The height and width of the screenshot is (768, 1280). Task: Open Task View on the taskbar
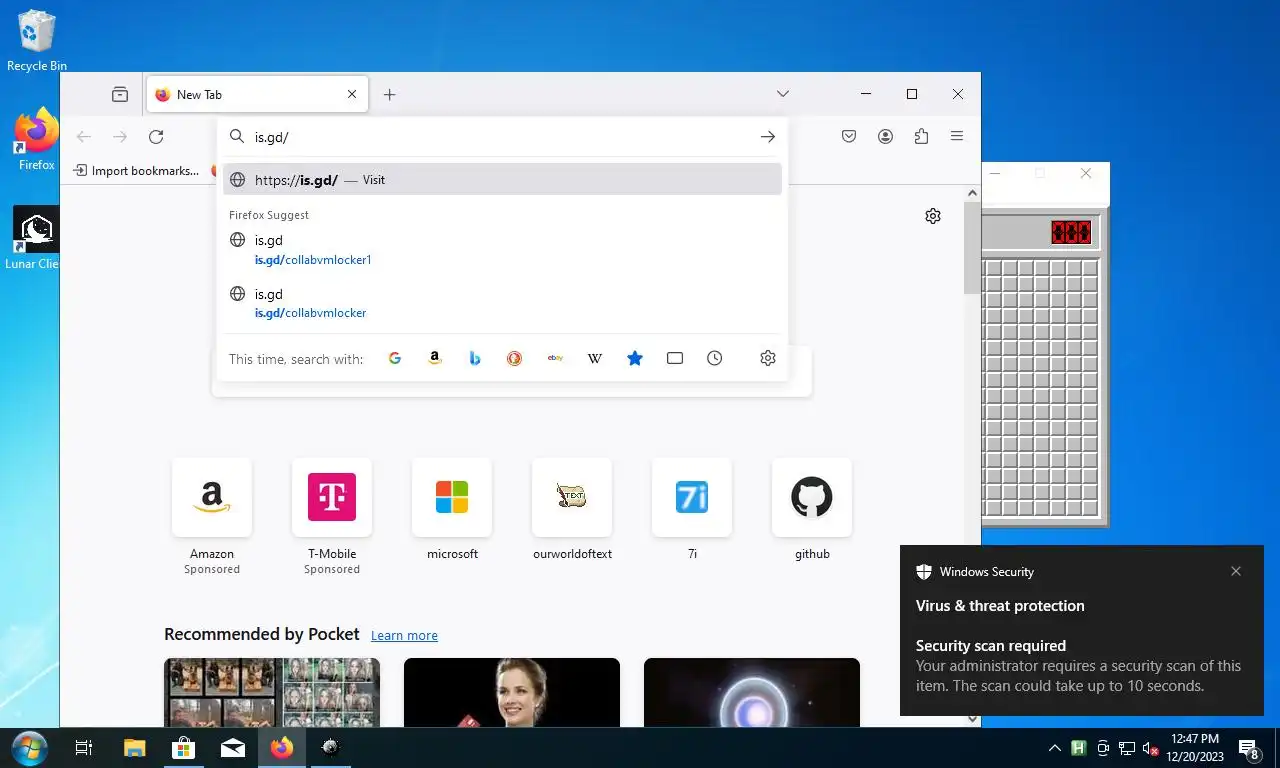[x=84, y=748]
